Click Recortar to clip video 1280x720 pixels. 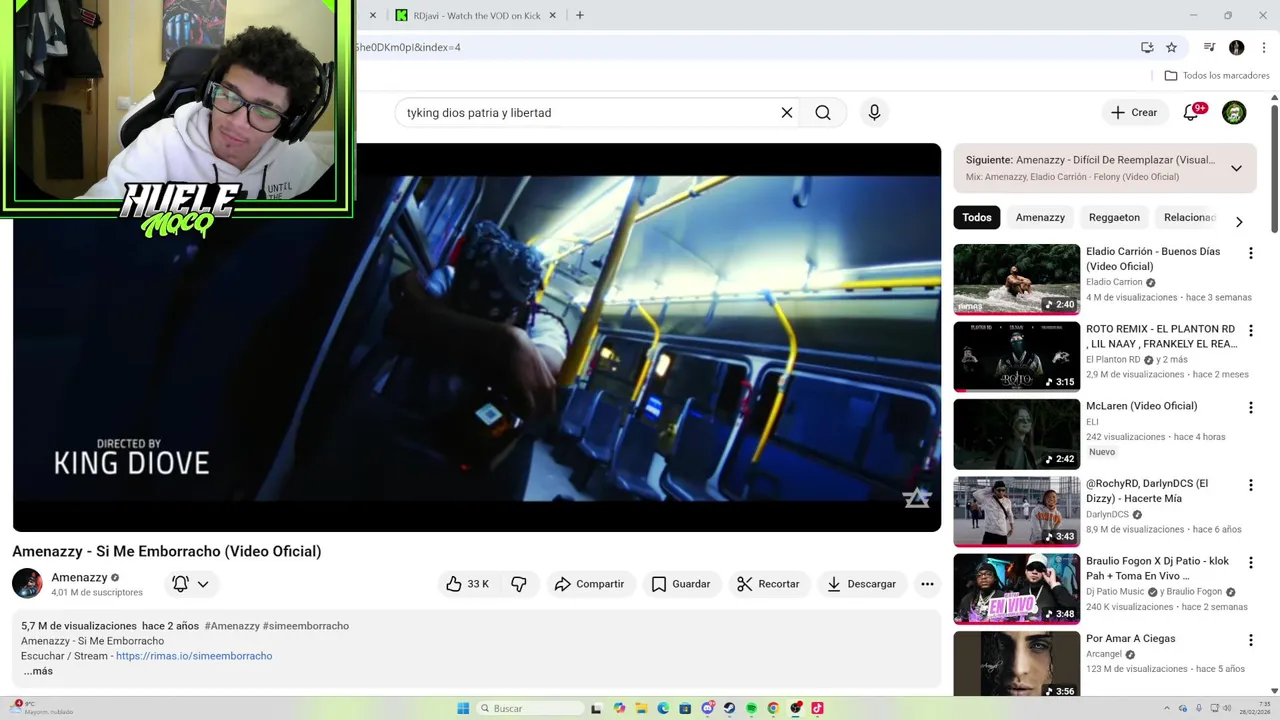[x=768, y=584]
